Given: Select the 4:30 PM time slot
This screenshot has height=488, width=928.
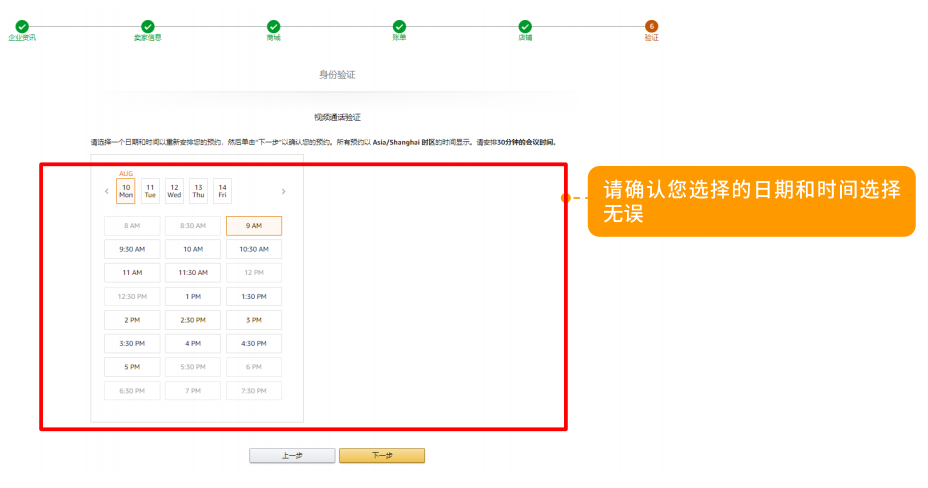Looking at the screenshot, I should tap(254, 344).
